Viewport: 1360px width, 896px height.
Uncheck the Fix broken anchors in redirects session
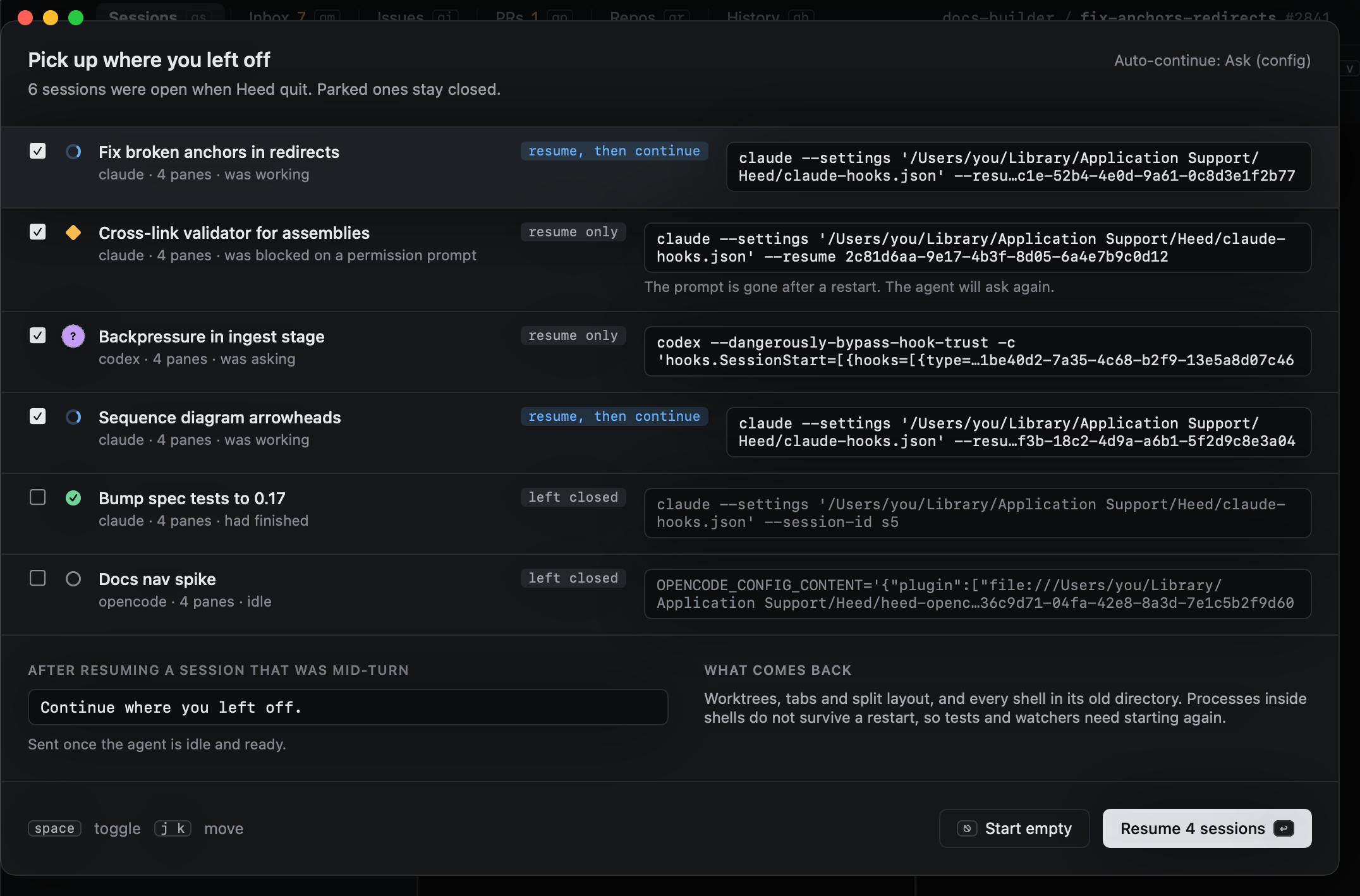(38, 151)
